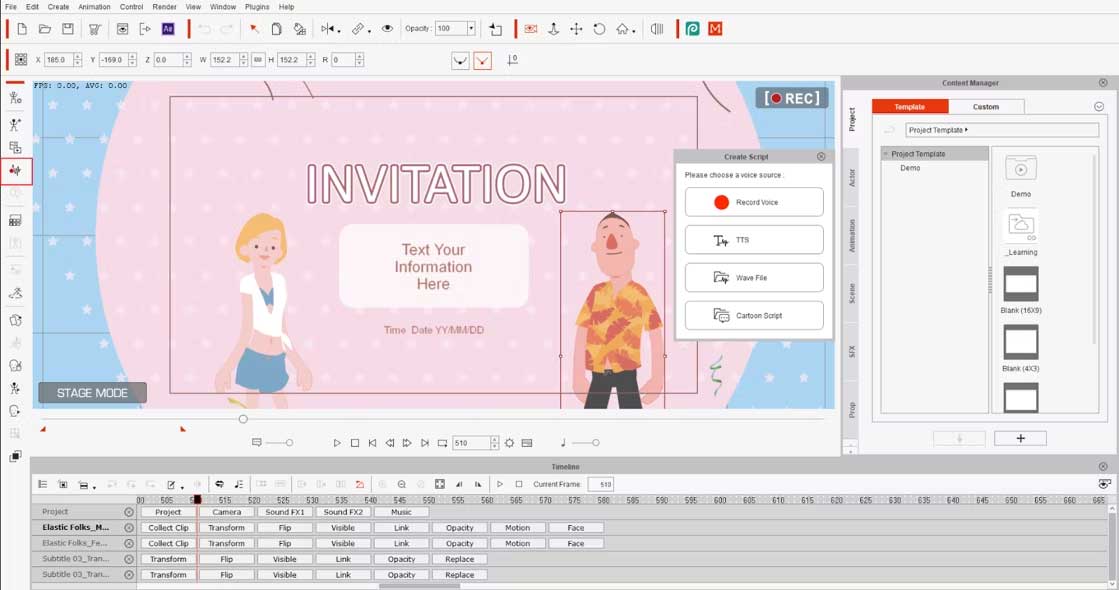
Task: Click the Play button under the stage
Action: tap(337, 443)
